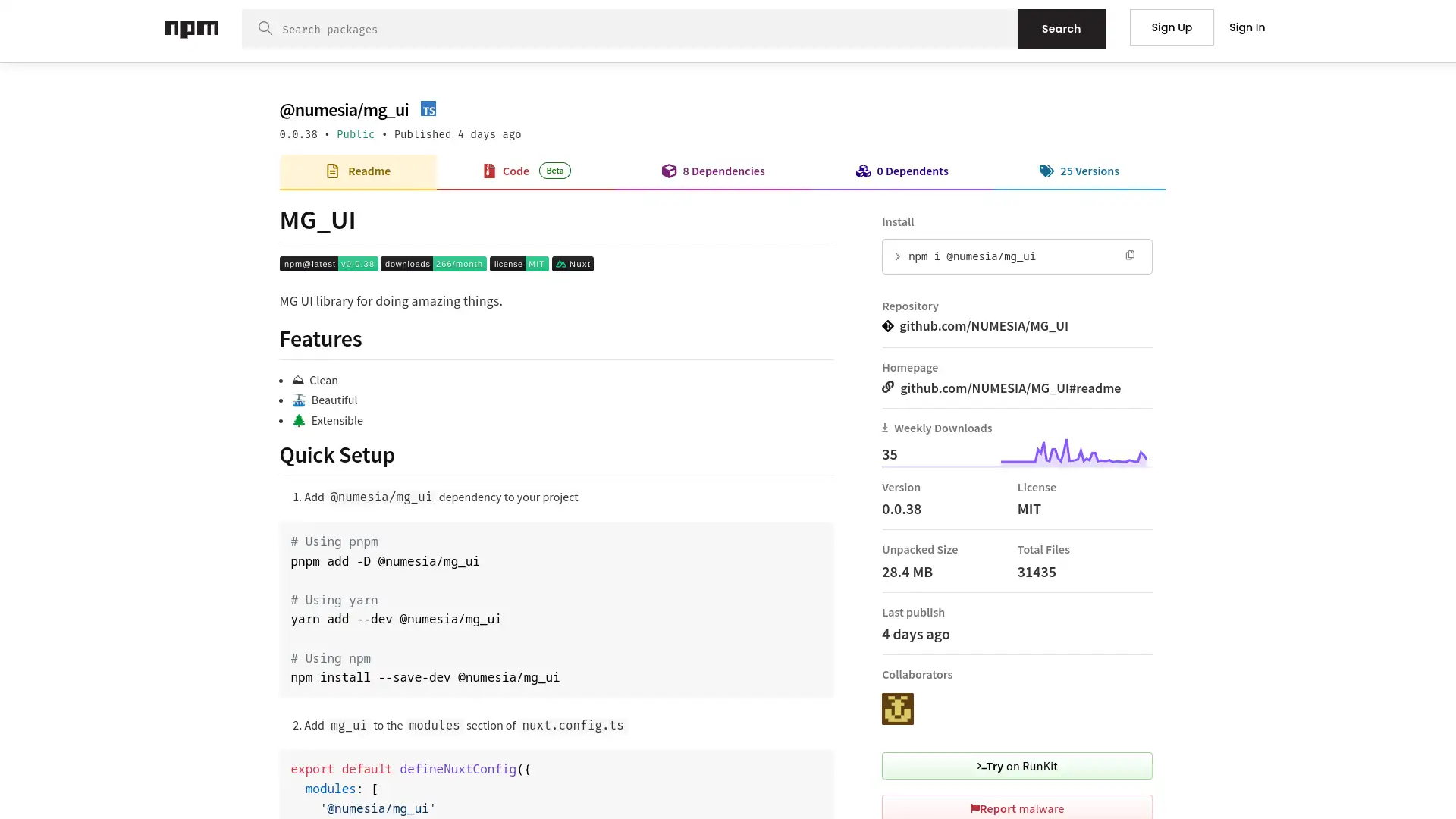Click the weekly downloads sparkline chart
Viewport: 1456px width, 819px height.
coord(1074,452)
